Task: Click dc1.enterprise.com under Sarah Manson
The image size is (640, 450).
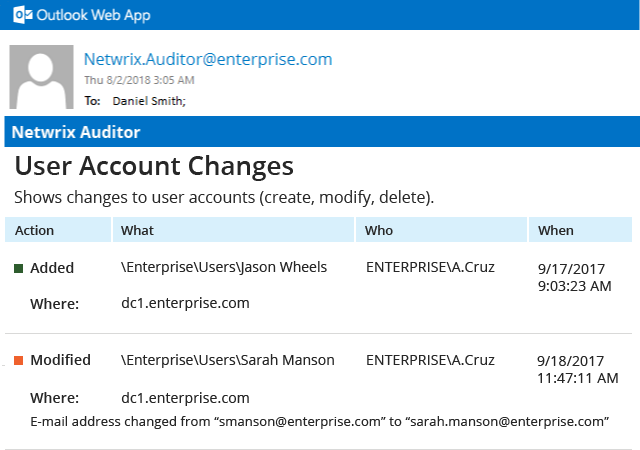Action: point(185,398)
